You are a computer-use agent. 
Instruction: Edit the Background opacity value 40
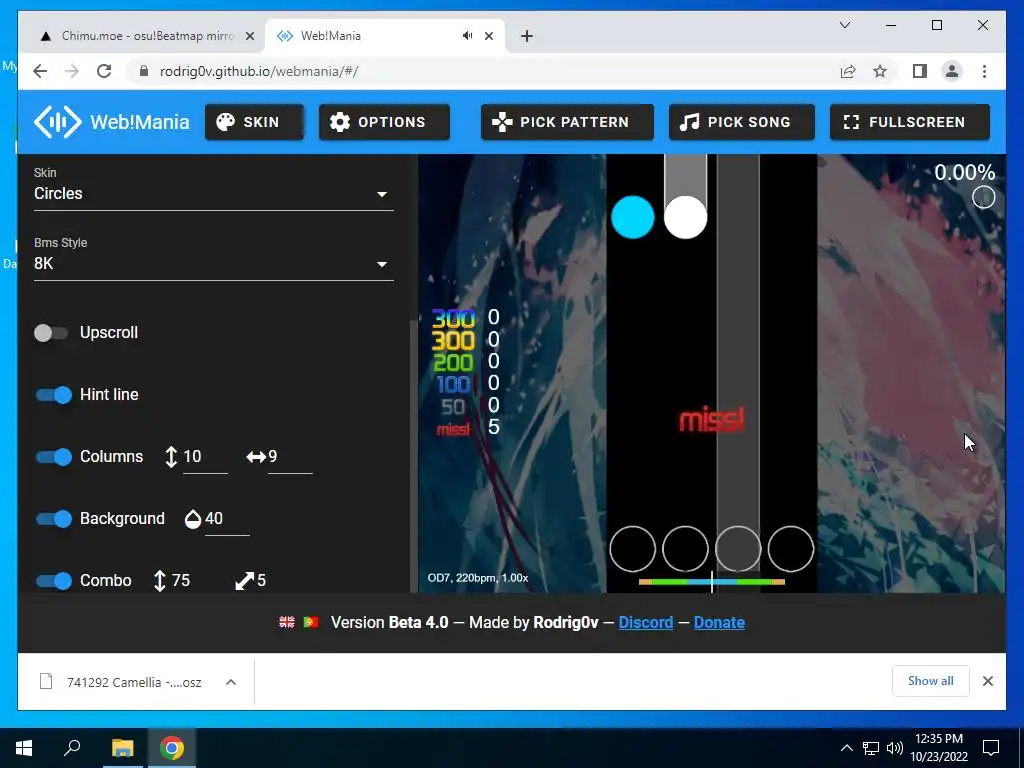click(x=227, y=519)
